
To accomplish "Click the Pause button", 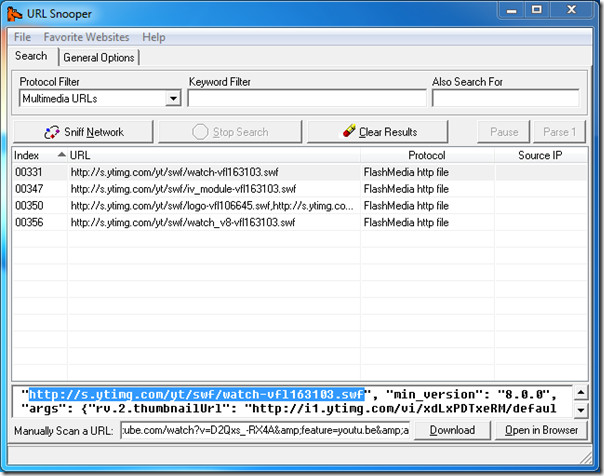I will pos(504,132).
